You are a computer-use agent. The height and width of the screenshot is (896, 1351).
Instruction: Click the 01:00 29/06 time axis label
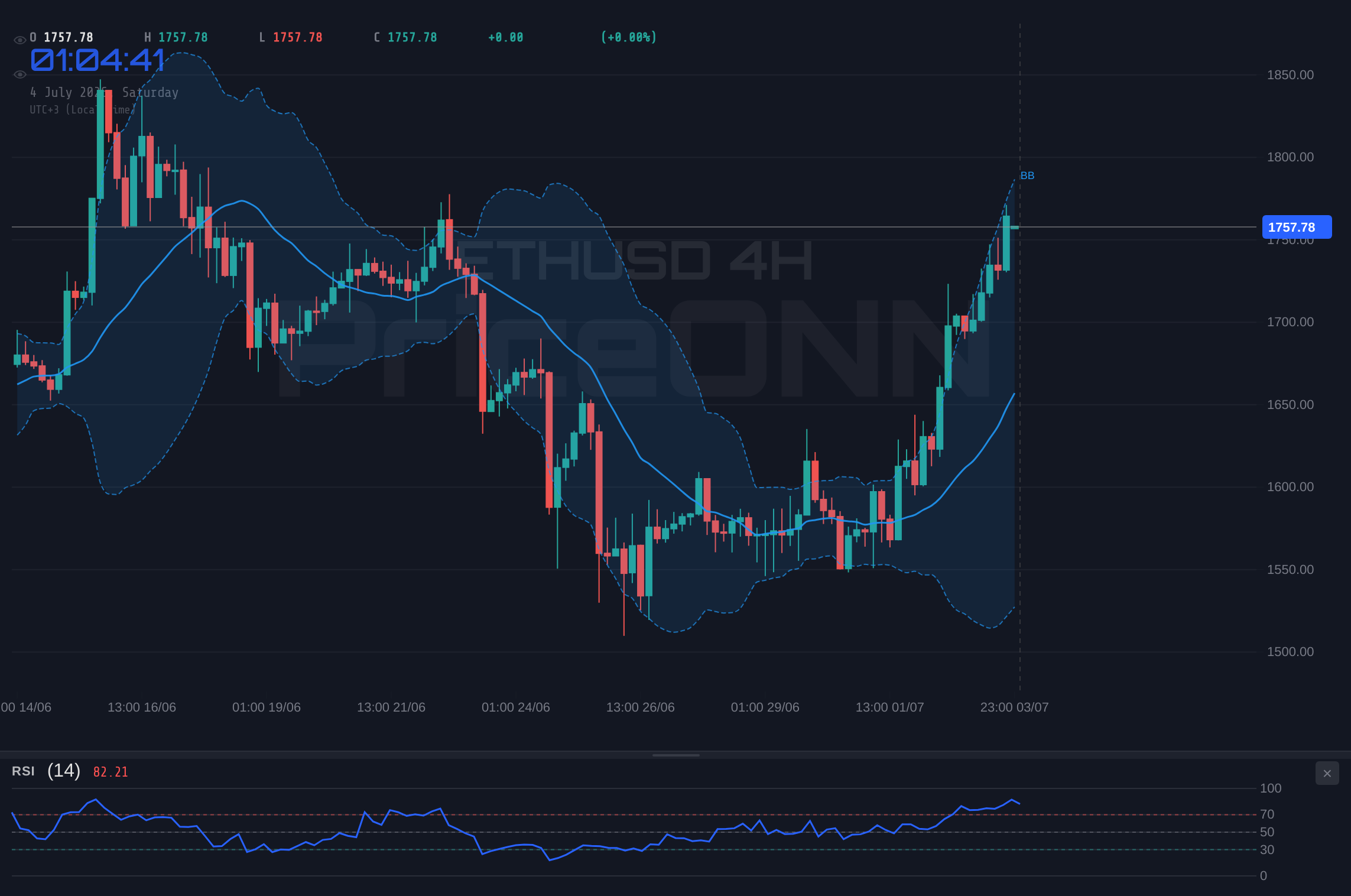765,707
